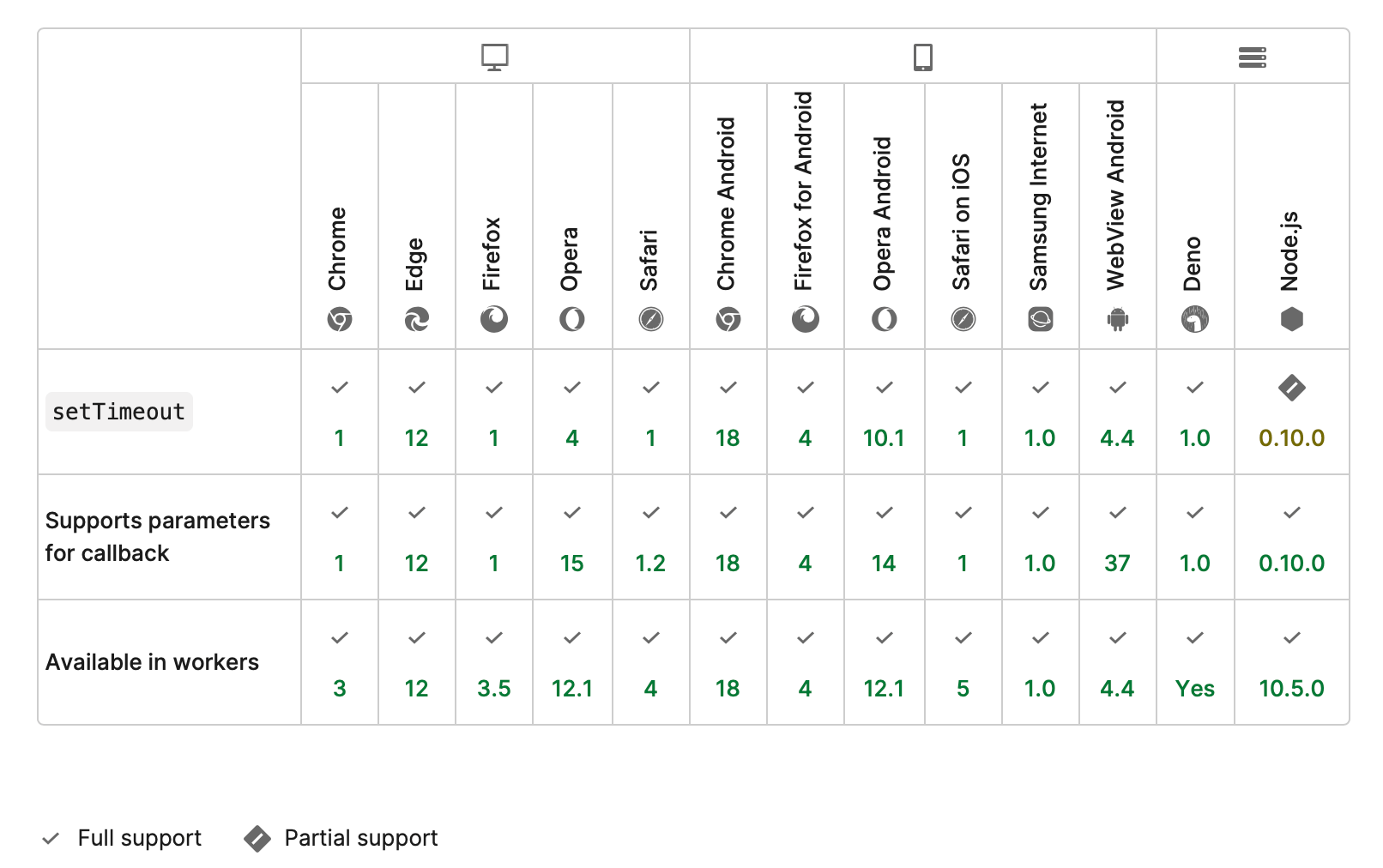Image resolution: width=1383 pixels, height=868 pixels.
Task: Click WebView Android version 37 cell
Action: [x=1117, y=537]
